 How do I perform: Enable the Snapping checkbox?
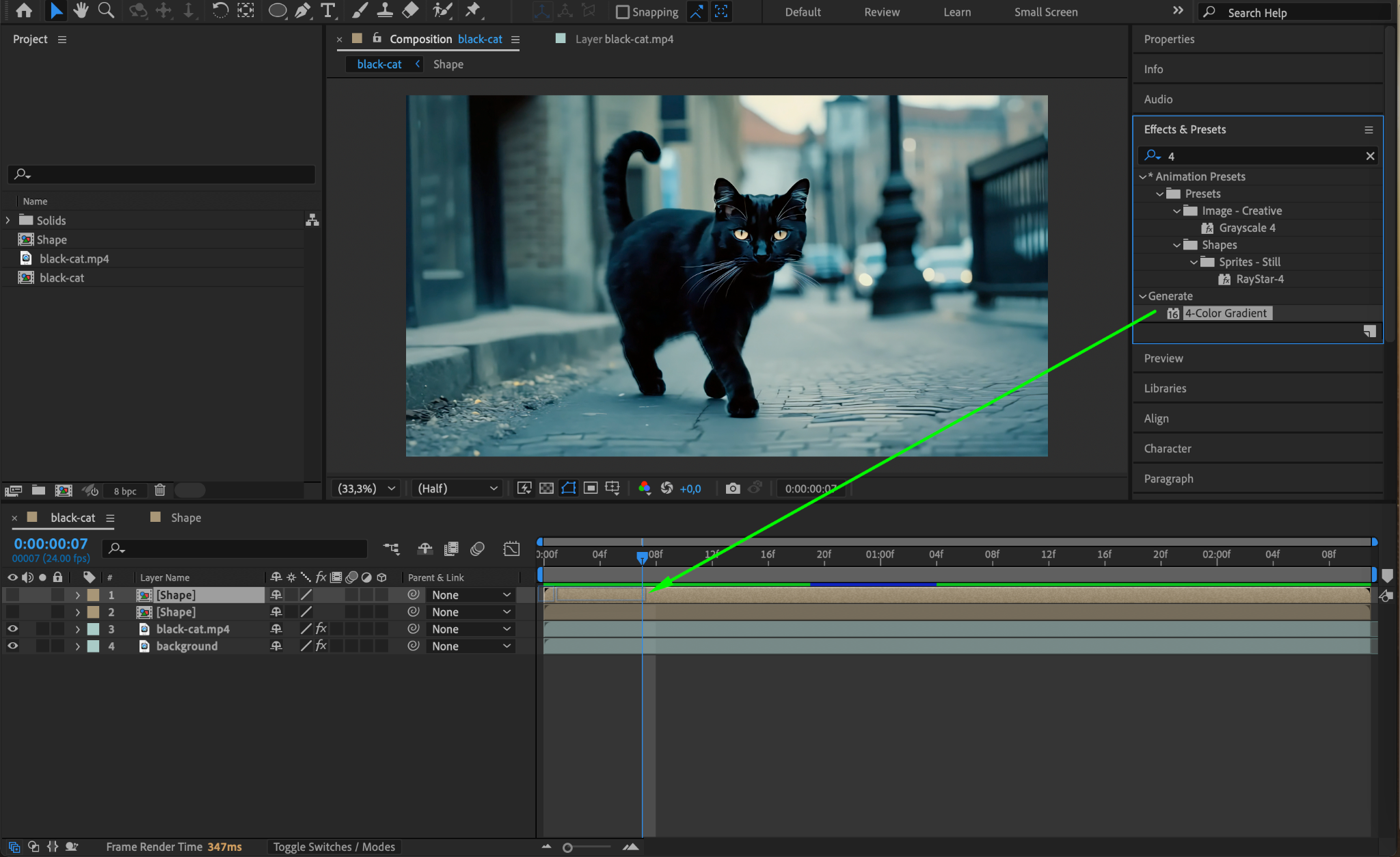622,12
